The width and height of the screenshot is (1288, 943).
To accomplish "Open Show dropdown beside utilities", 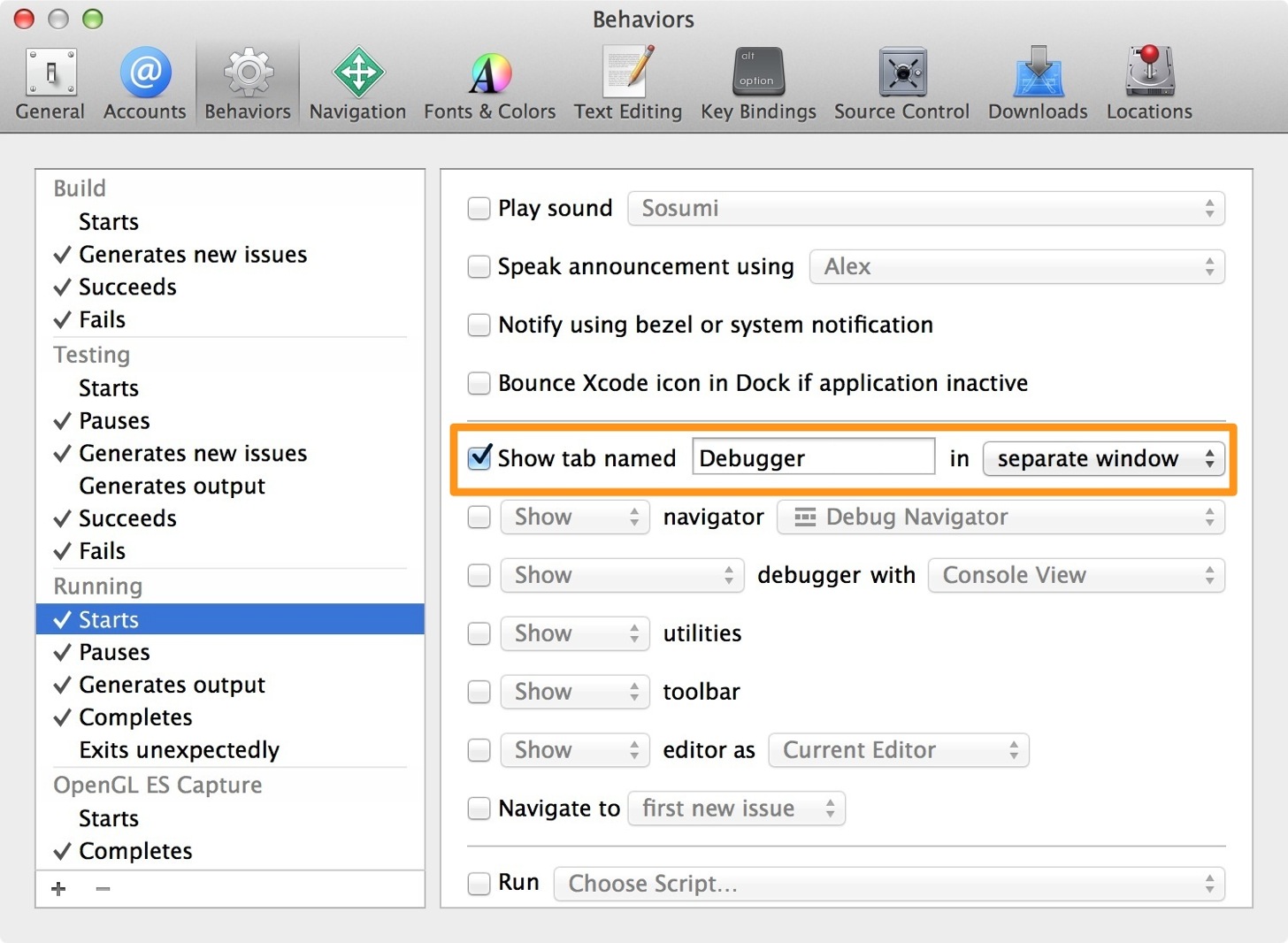I will click(x=575, y=634).
